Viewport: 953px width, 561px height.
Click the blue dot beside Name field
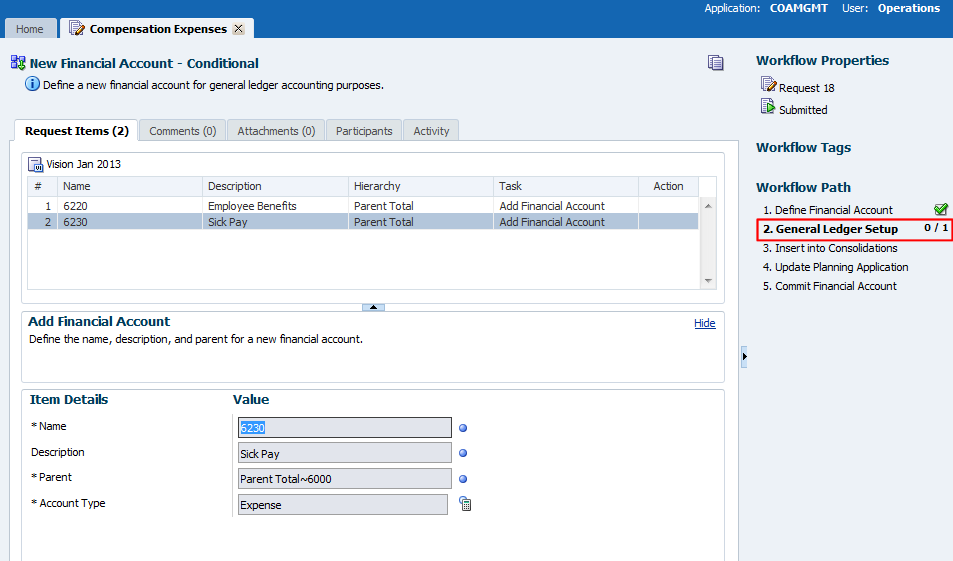coord(463,428)
